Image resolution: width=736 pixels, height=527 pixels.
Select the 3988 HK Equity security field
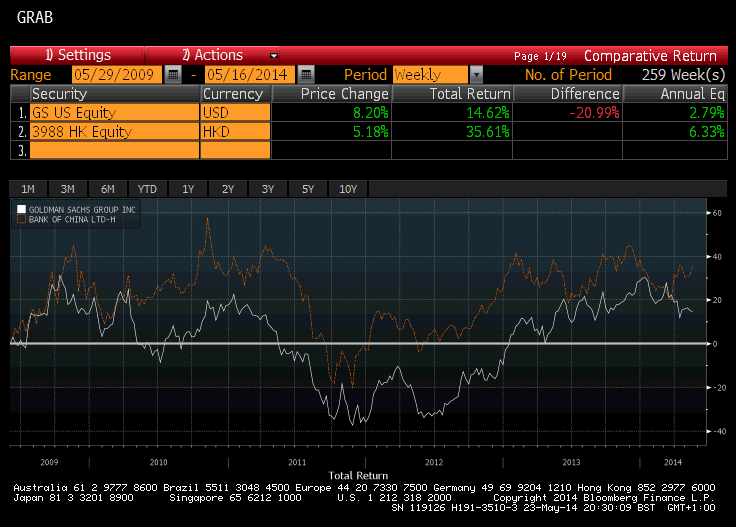pos(113,131)
